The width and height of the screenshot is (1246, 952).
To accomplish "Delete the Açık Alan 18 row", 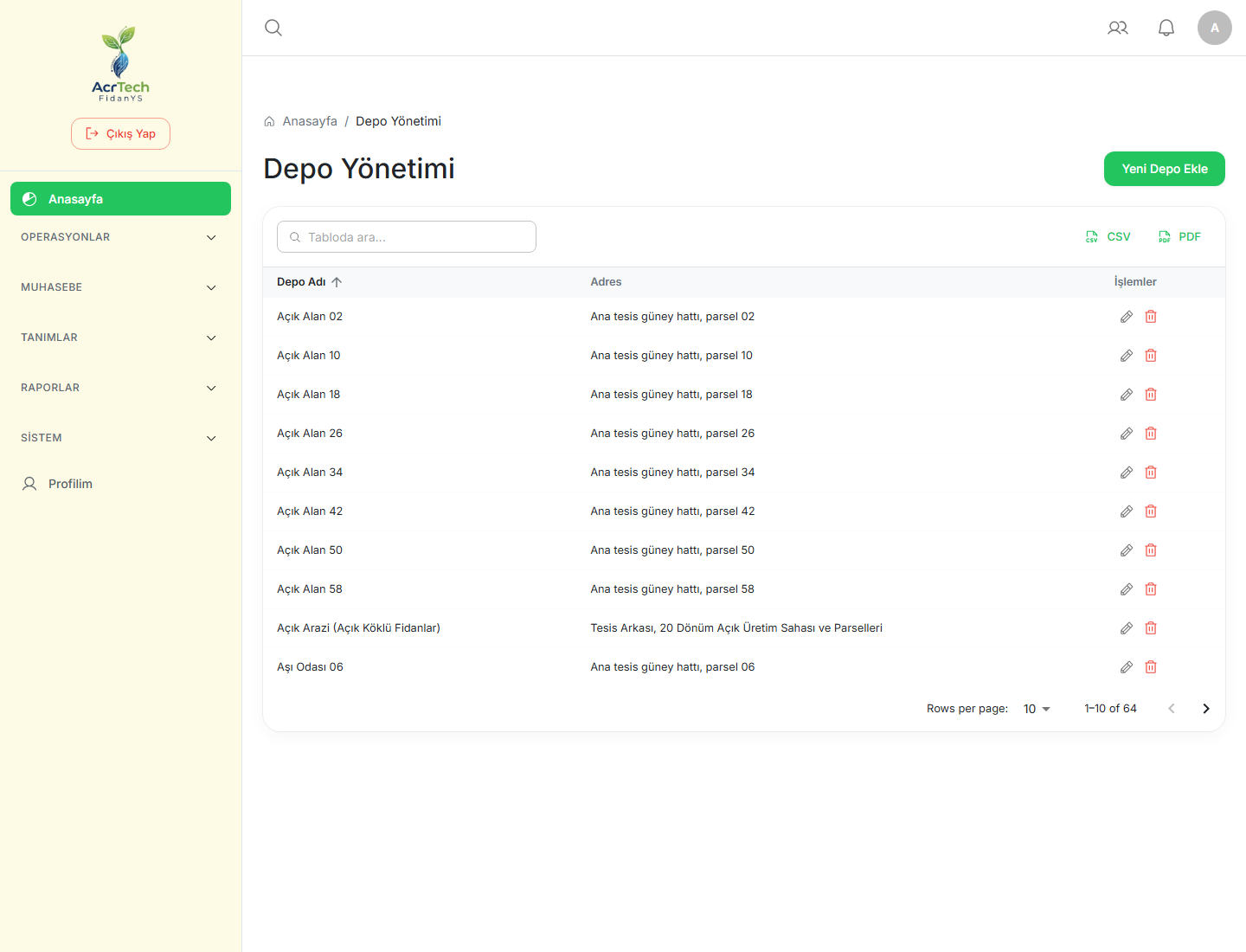I will coord(1151,395).
